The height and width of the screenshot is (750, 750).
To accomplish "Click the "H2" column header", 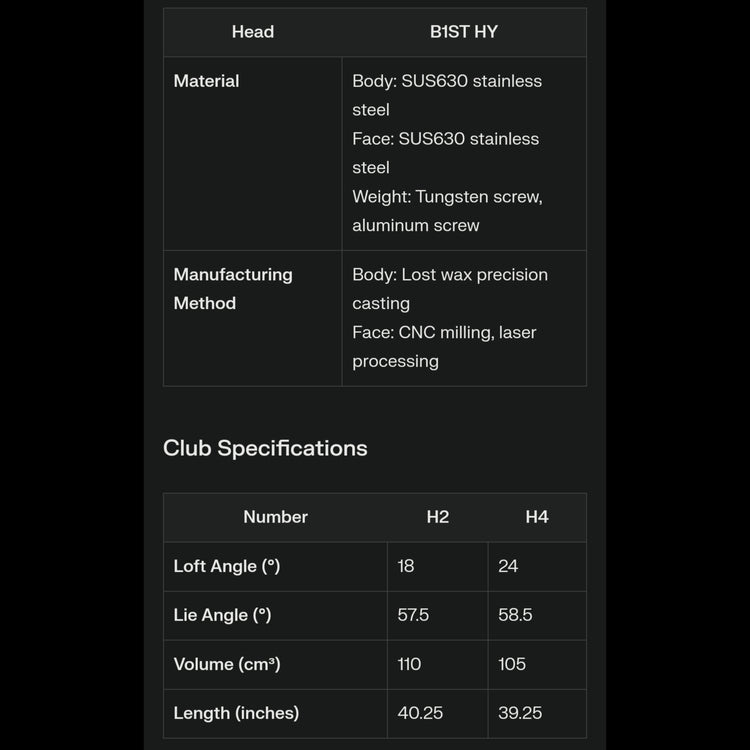I will point(438,517).
